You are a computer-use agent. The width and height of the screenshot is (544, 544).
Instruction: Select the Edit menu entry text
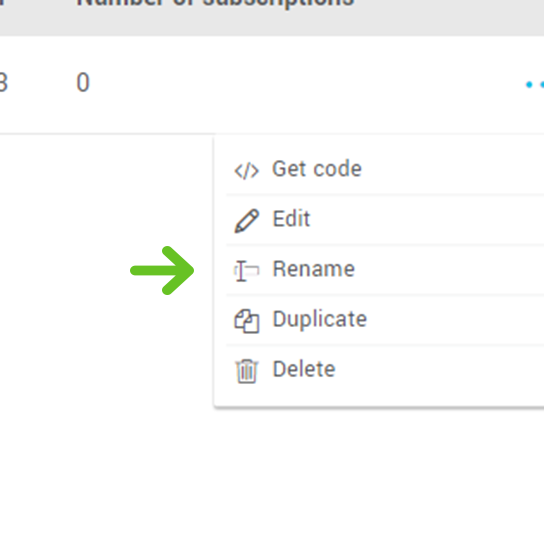tap(291, 219)
